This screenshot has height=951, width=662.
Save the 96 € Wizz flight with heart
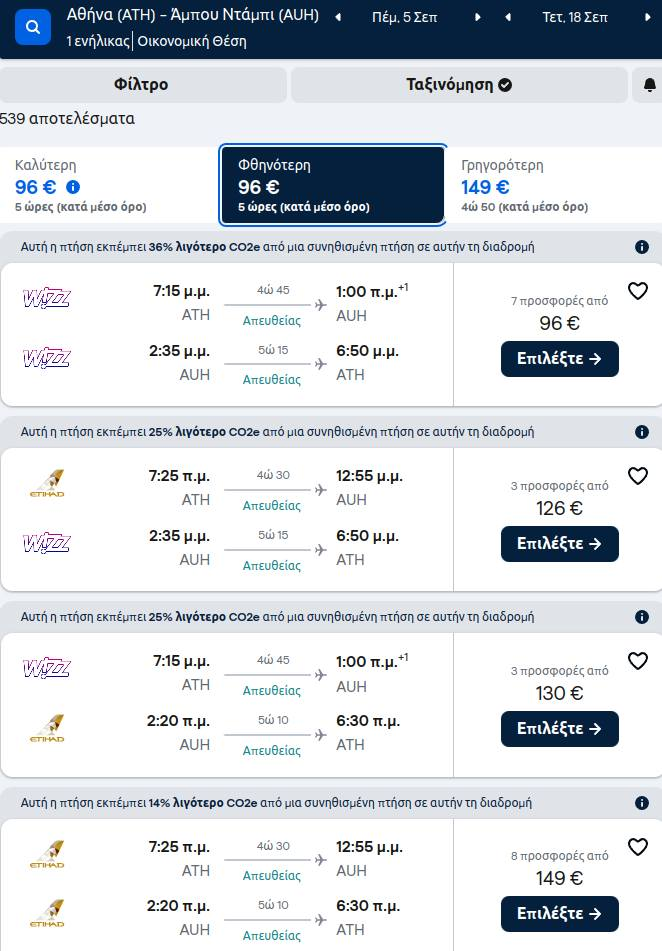(x=638, y=291)
